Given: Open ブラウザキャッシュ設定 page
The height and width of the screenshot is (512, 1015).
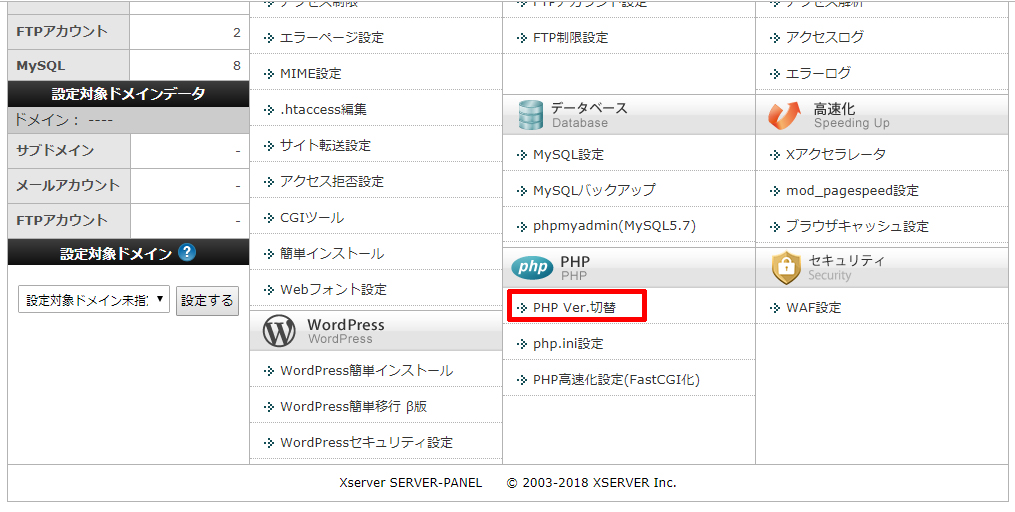Looking at the screenshot, I should (x=856, y=226).
